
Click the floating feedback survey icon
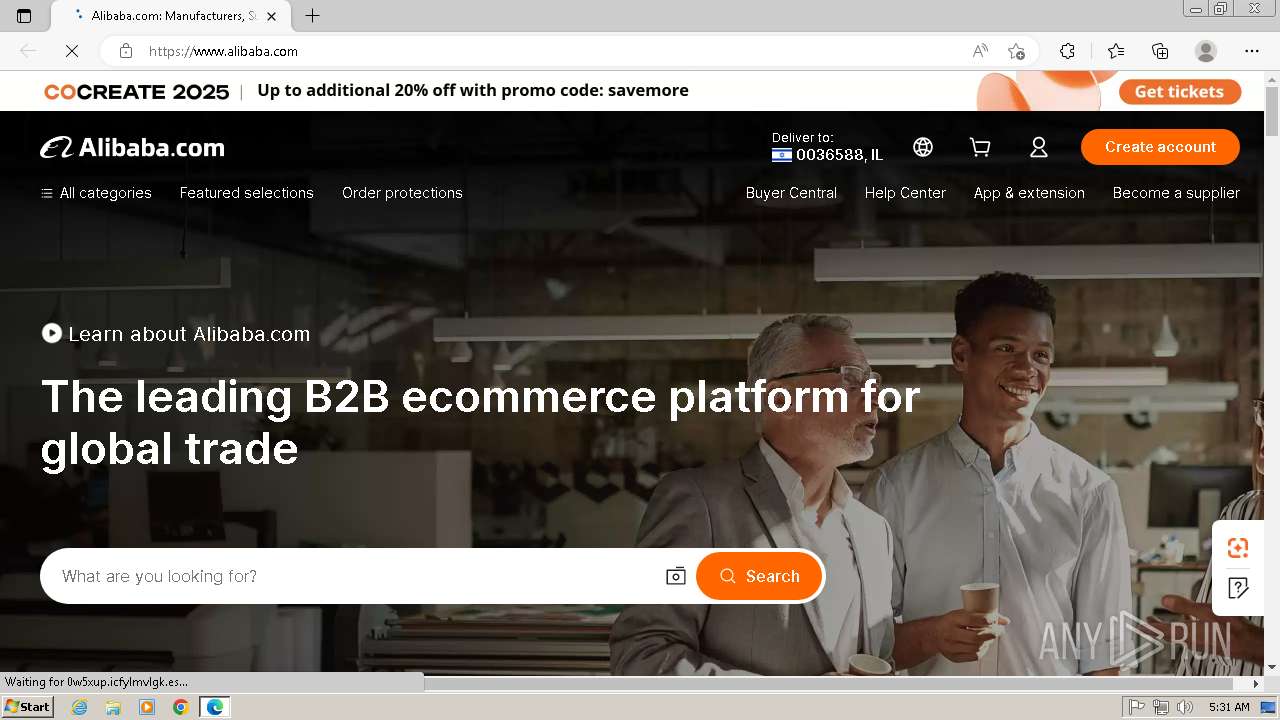click(x=1238, y=588)
